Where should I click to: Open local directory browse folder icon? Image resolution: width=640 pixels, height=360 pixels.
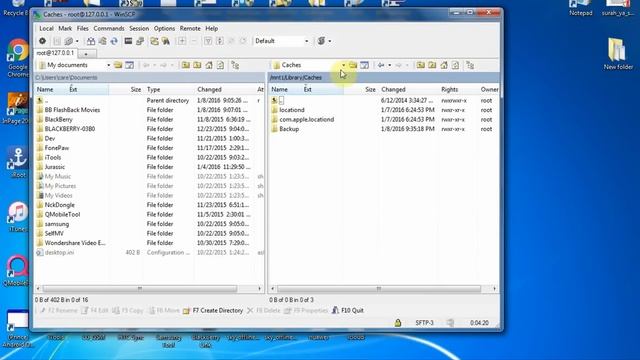click(118, 65)
